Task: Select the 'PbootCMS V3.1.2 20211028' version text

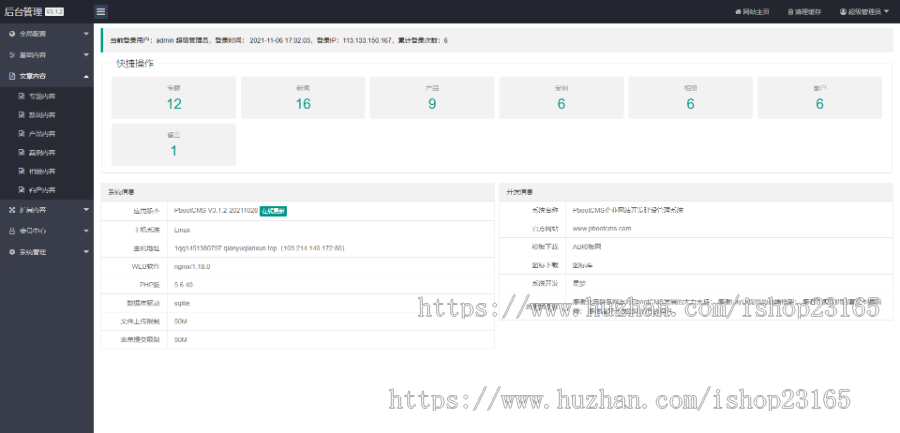Action: coord(215,211)
